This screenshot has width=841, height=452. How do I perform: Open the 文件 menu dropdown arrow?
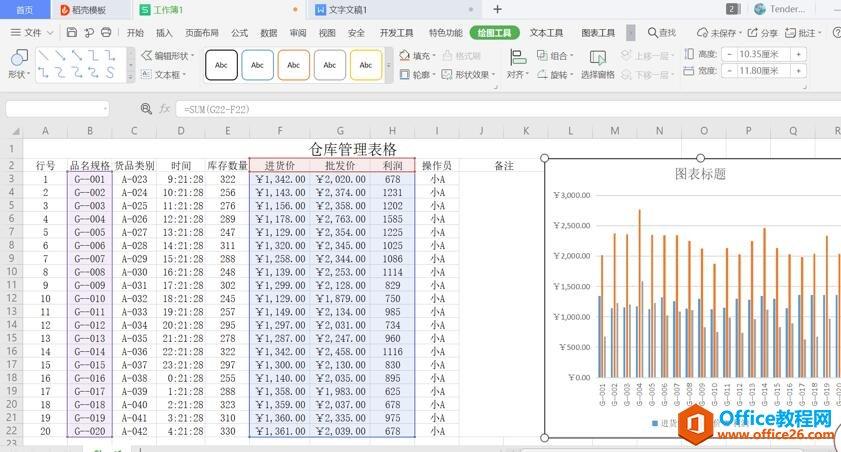(50, 33)
